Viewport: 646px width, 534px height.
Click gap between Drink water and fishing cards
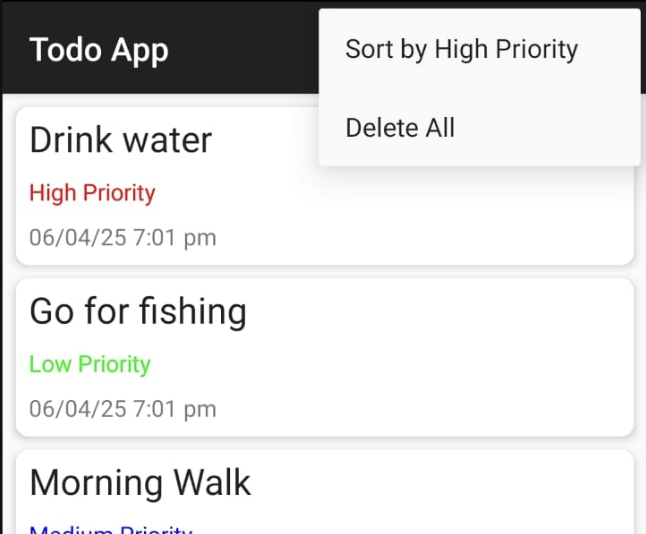point(325,272)
